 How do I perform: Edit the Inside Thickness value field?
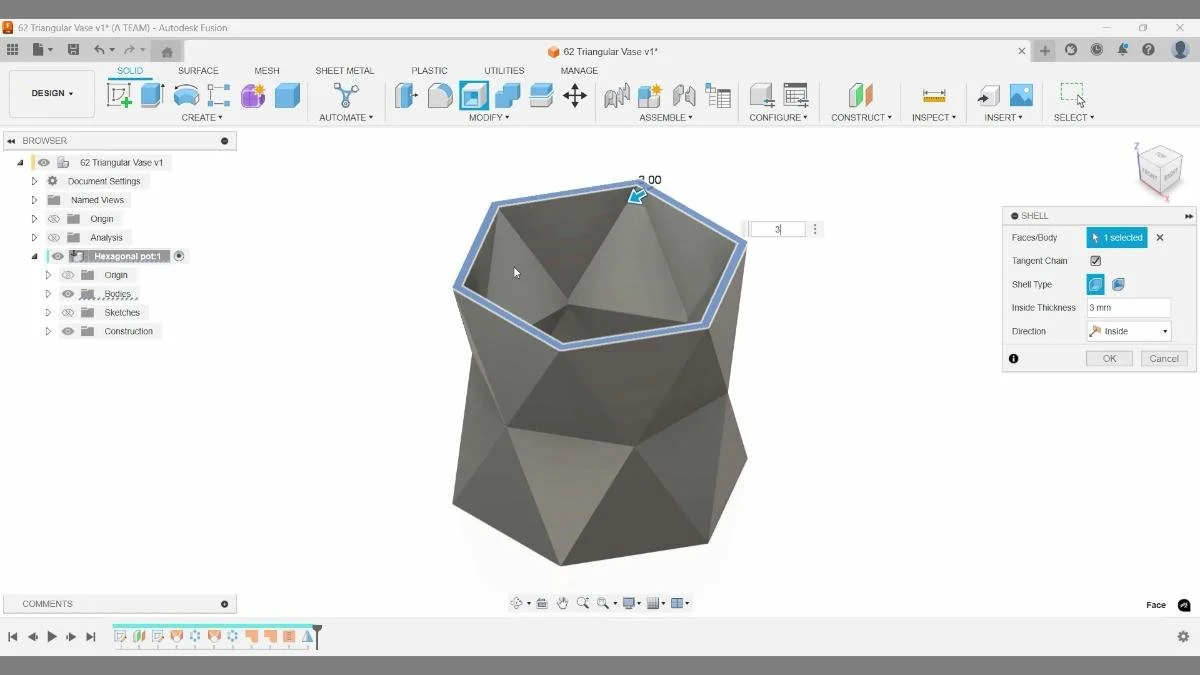click(1128, 307)
